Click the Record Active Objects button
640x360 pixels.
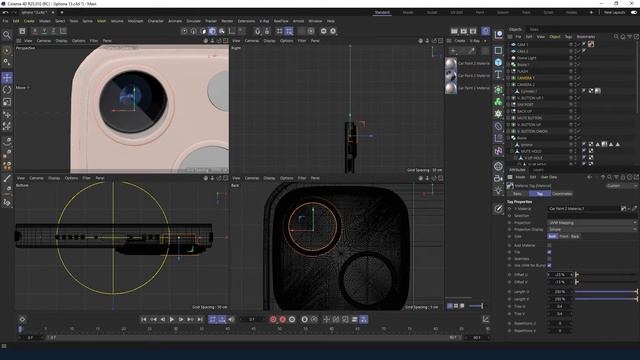click(273, 320)
